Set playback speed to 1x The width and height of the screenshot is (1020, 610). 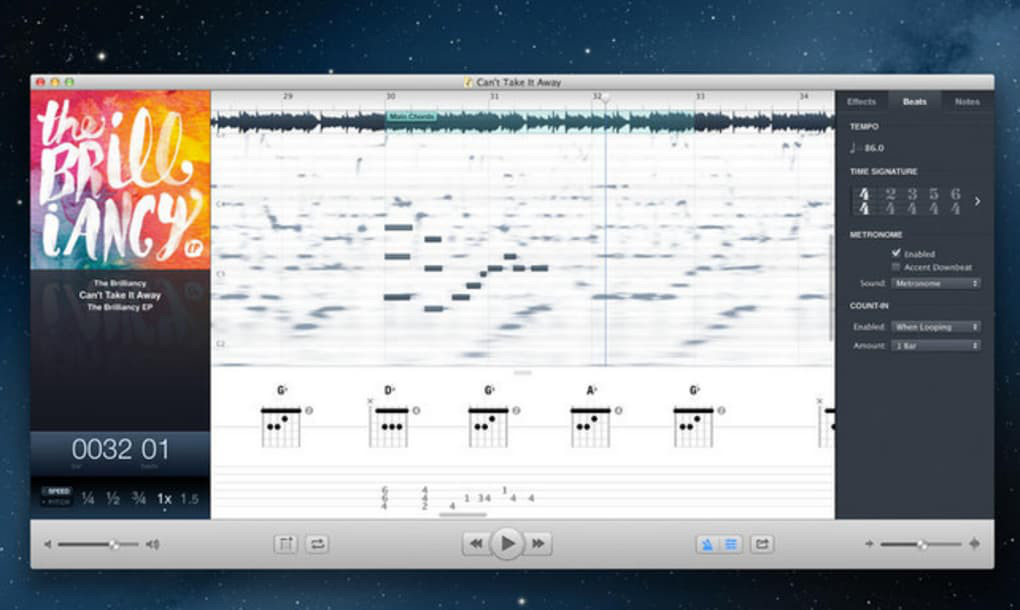pos(164,499)
